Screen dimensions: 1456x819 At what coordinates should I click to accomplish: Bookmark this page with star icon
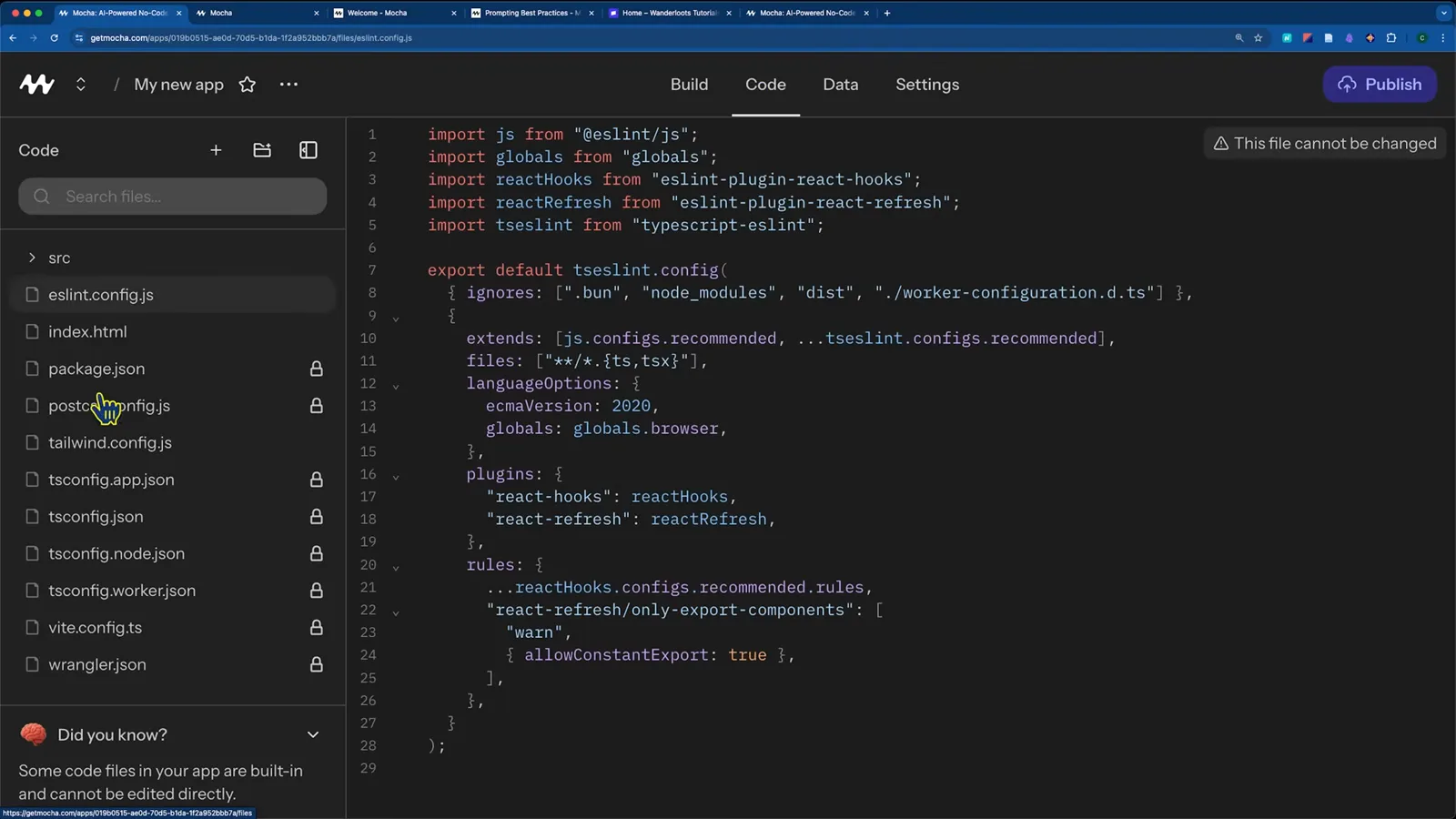coord(1259,37)
